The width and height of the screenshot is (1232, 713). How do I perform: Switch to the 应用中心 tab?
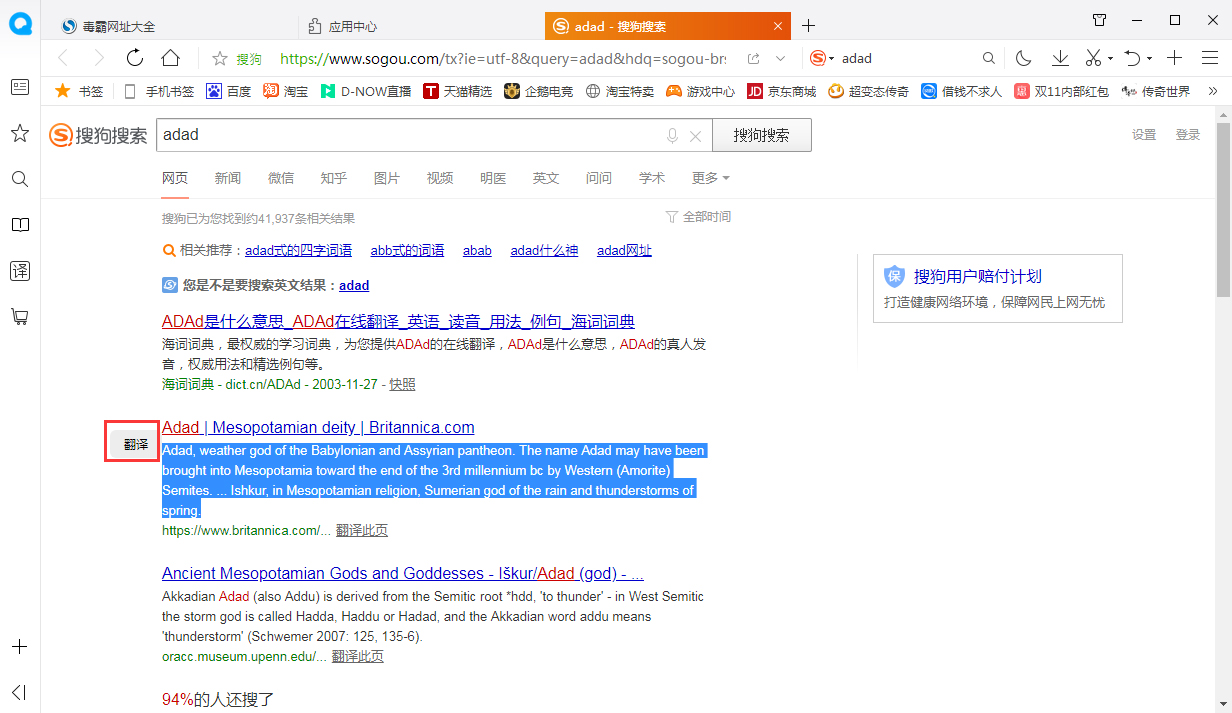click(x=421, y=26)
